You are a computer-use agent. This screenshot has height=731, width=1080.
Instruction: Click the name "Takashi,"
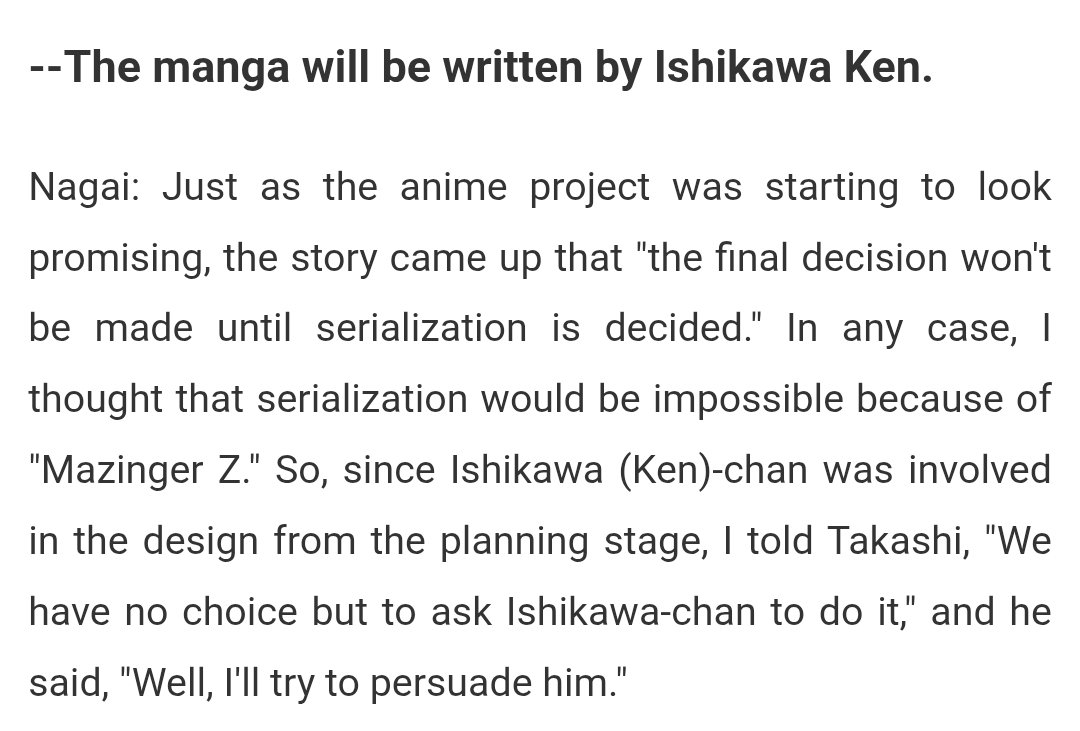[898, 541]
